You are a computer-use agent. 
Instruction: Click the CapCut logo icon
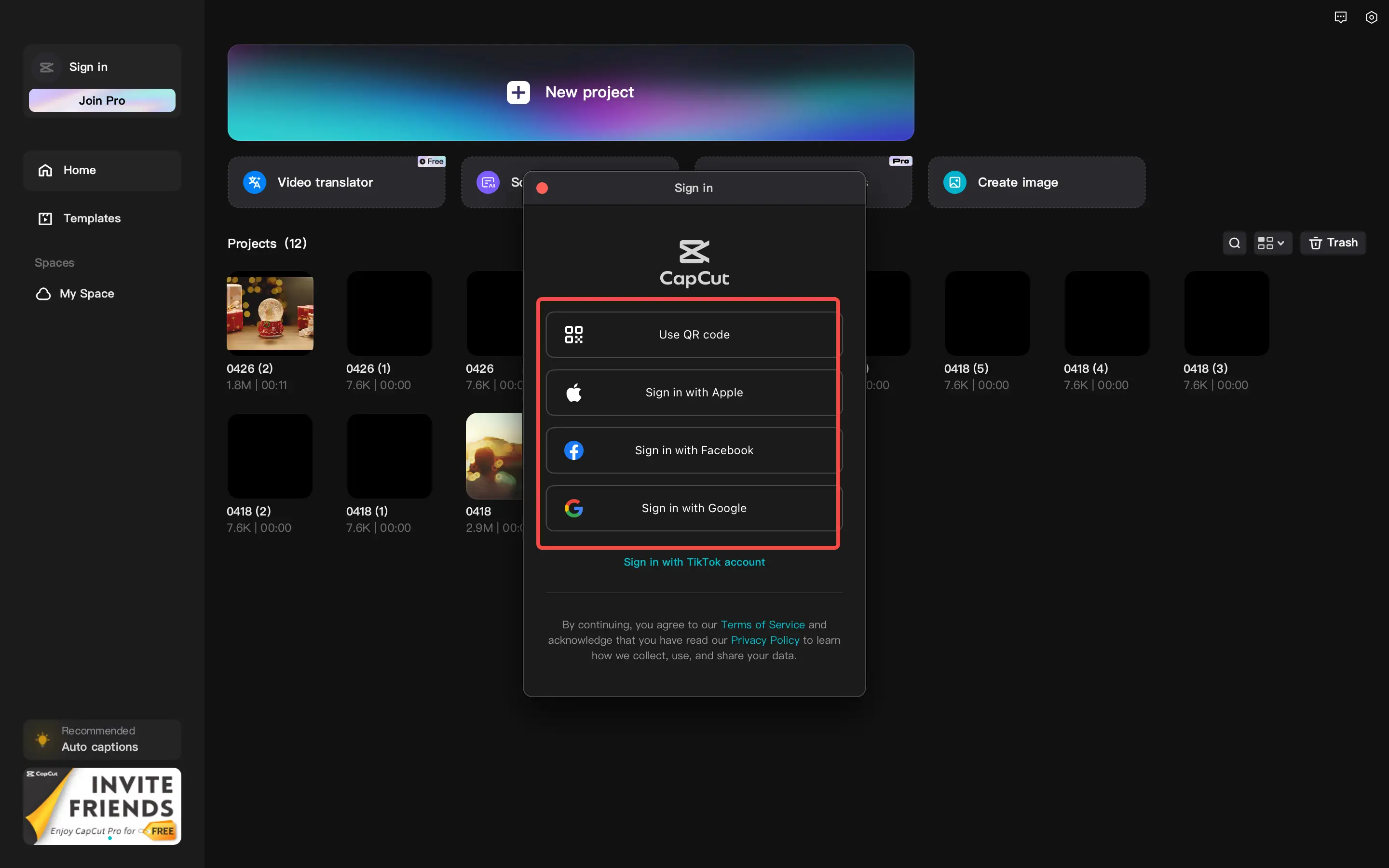(694, 252)
